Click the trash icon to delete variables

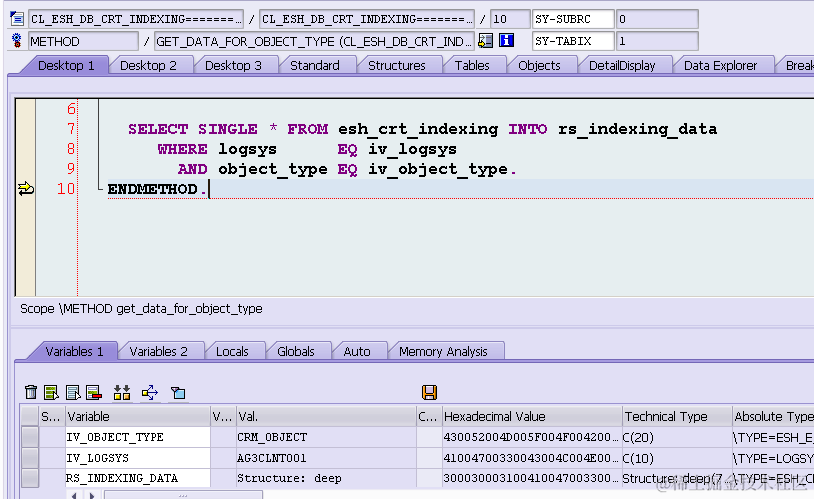(x=31, y=393)
